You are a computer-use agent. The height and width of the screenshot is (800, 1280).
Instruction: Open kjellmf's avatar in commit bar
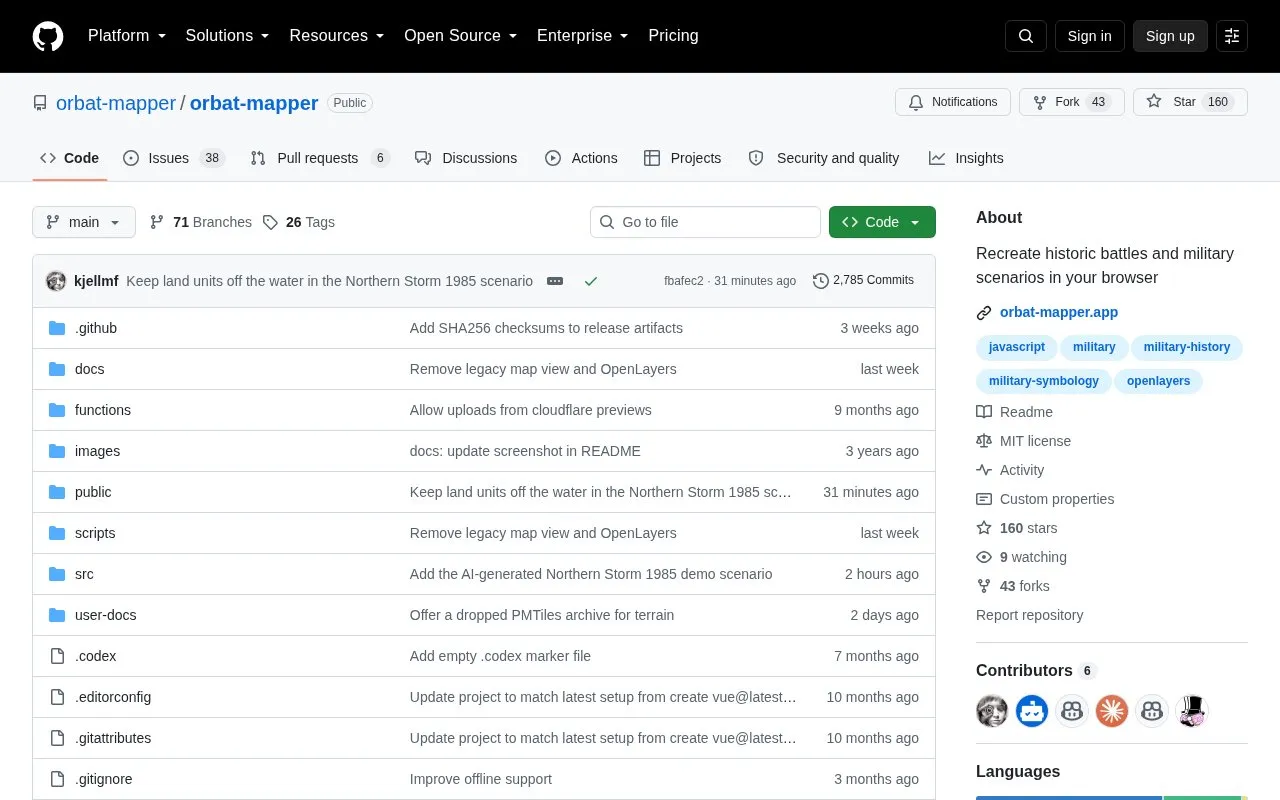point(56,281)
